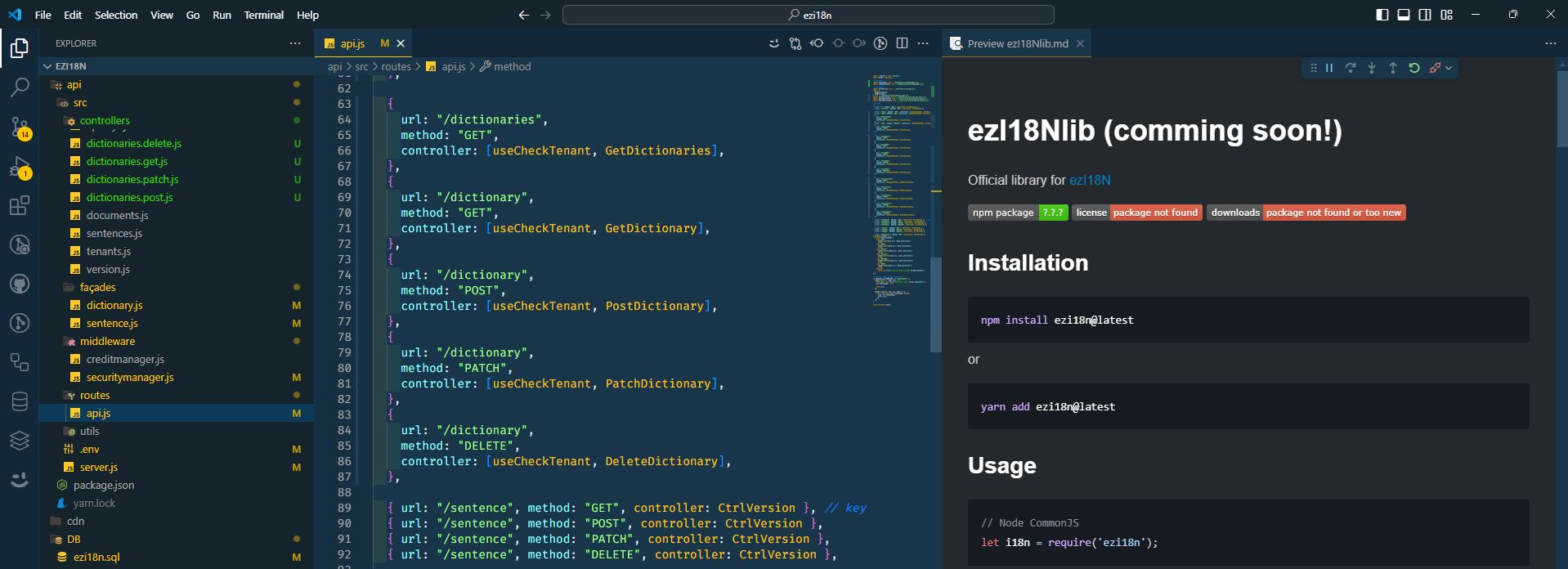Image resolution: width=1568 pixels, height=569 pixels.
Task: Grab the debug toolbar drag handle
Action: 1313,68
